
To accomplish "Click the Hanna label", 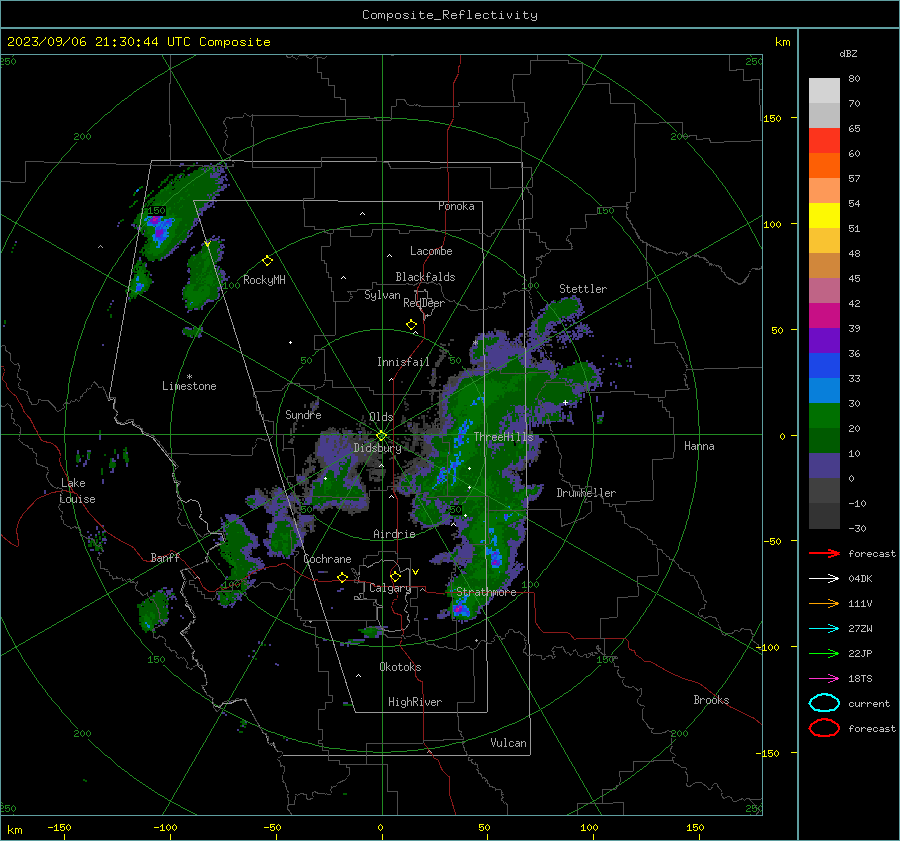I will 699,446.
